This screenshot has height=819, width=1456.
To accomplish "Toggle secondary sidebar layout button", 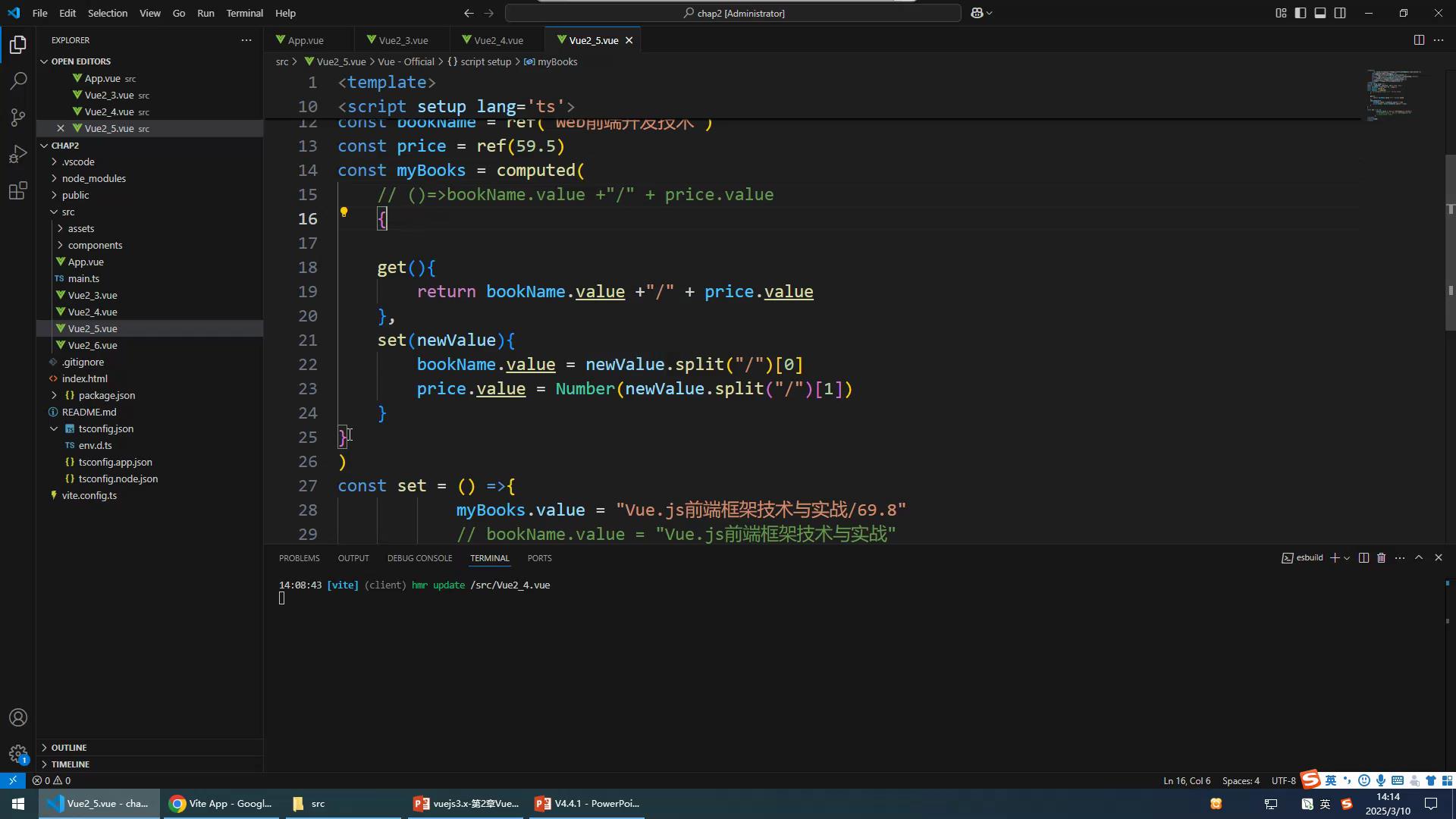I will [x=1340, y=13].
